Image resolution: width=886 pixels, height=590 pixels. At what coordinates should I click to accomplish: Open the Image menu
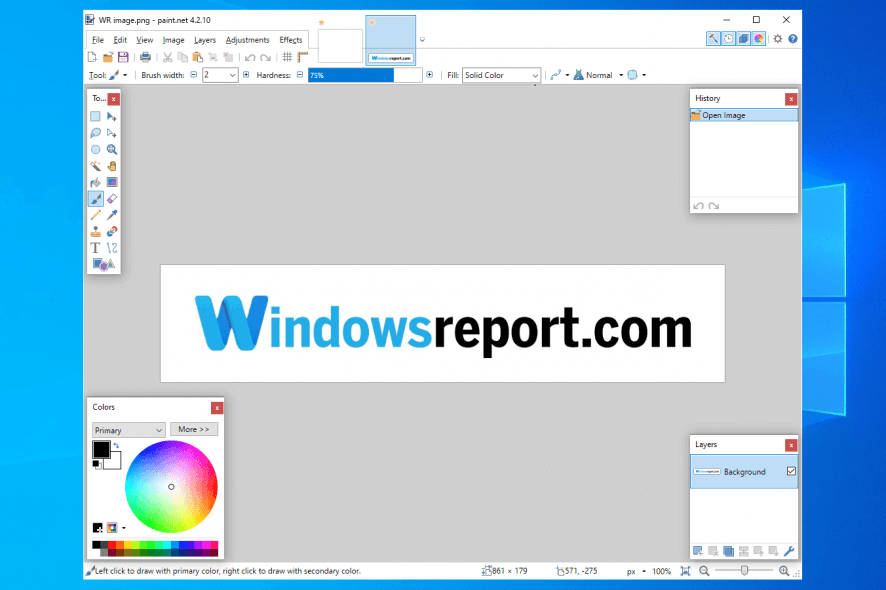(173, 40)
